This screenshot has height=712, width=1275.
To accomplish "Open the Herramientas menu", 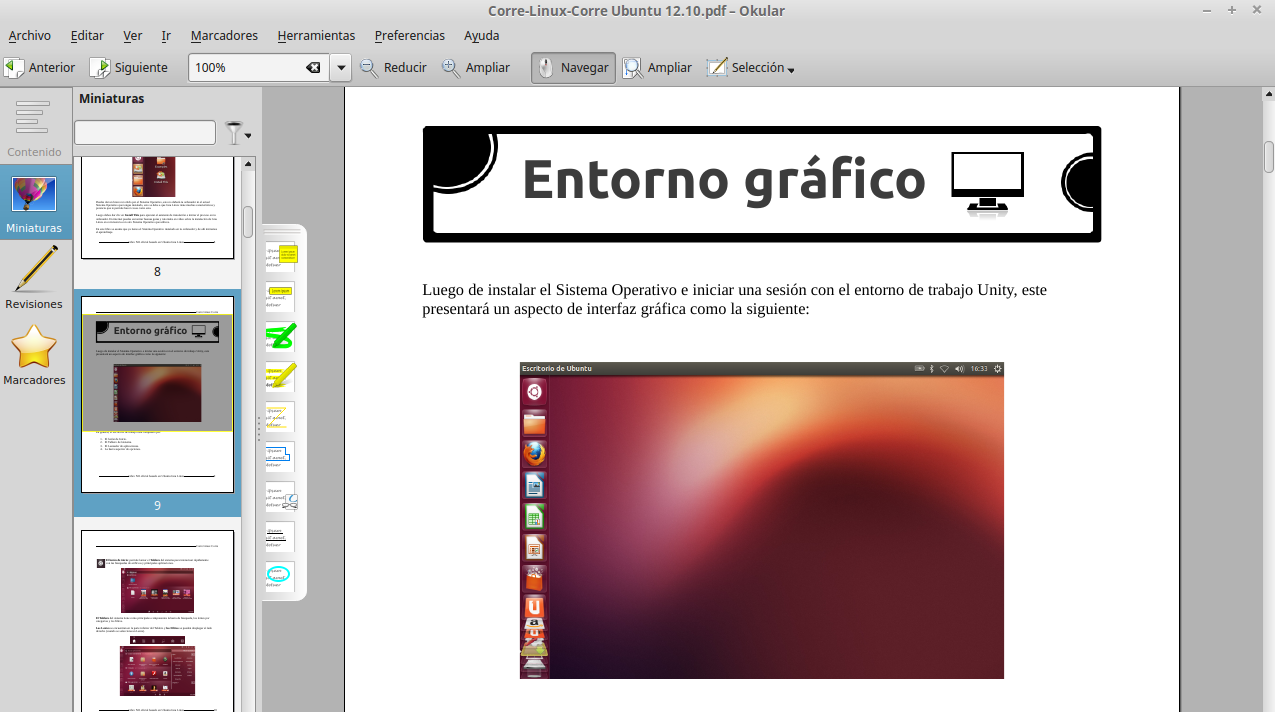I will (316, 35).
